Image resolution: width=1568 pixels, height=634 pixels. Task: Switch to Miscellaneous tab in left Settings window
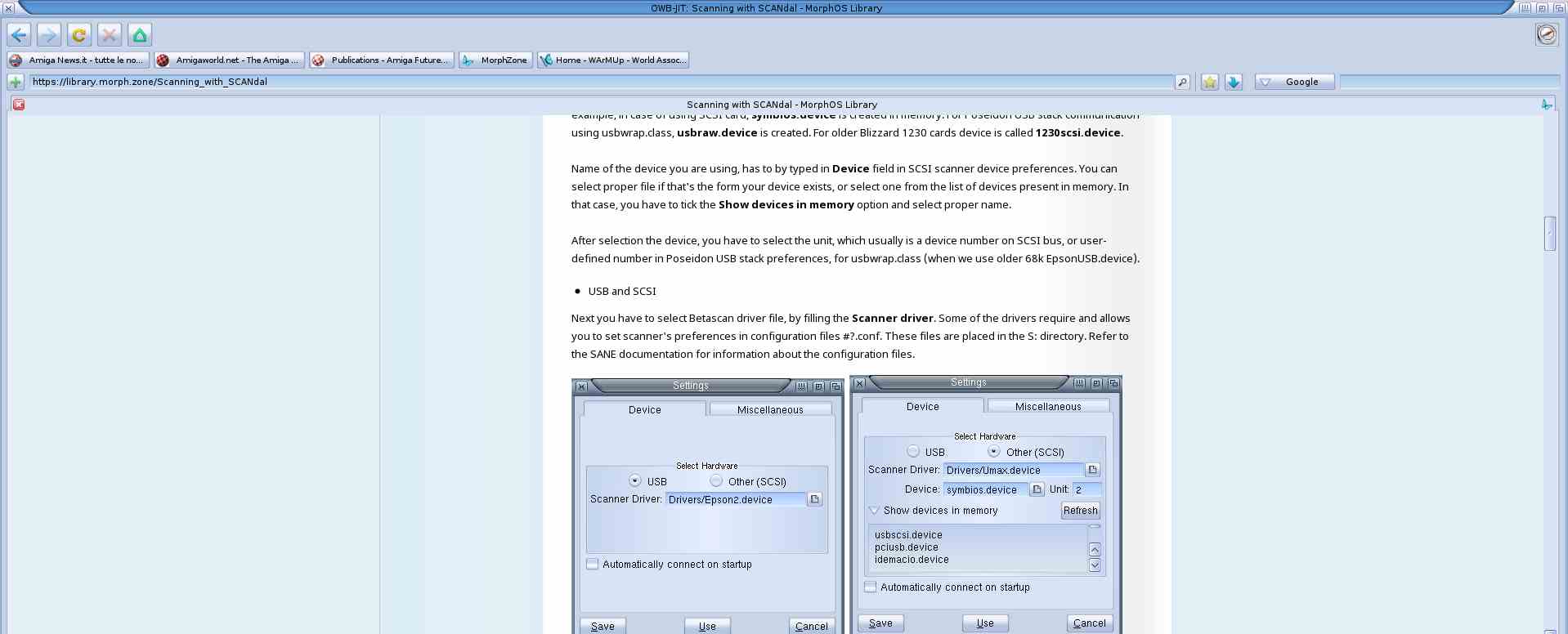pyautogui.click(x=770, y=409)
